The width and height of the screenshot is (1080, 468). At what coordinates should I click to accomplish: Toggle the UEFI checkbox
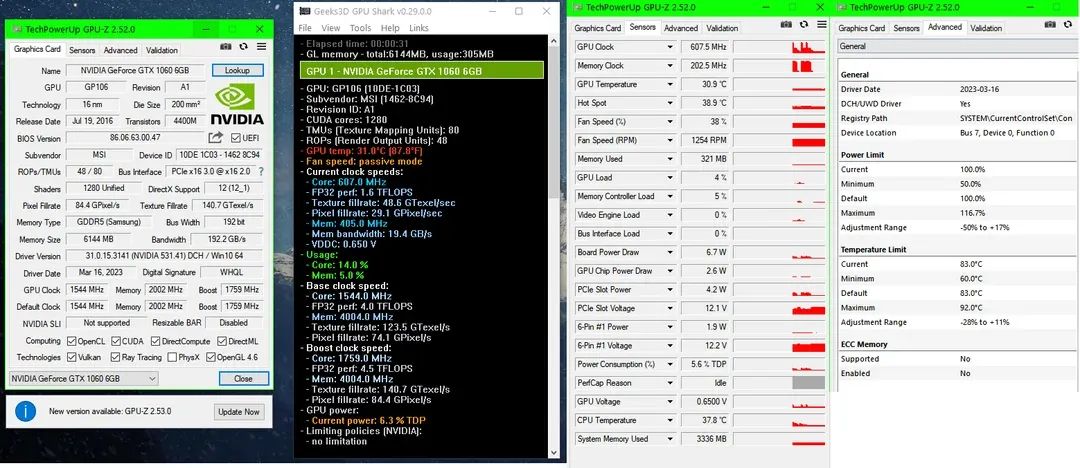click(236, 138)
